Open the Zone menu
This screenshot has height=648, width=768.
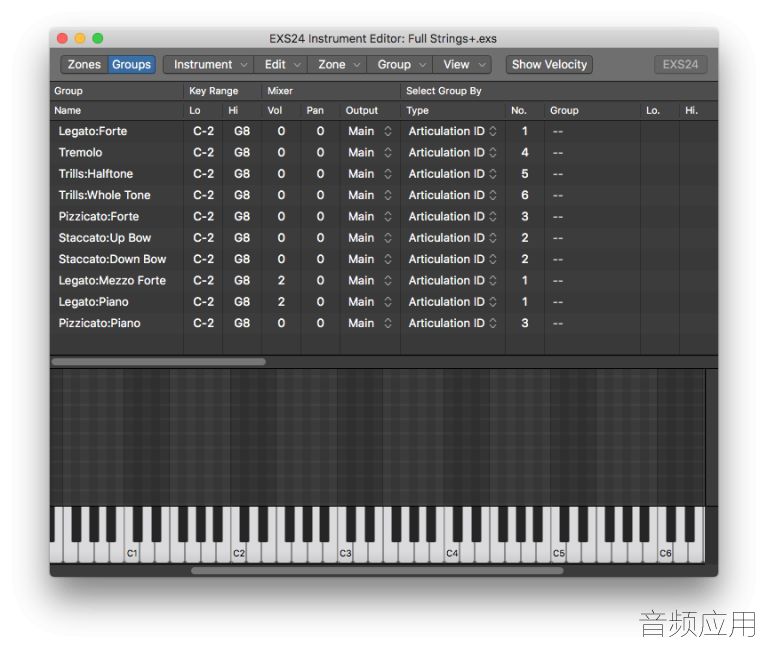pos(337,65)
